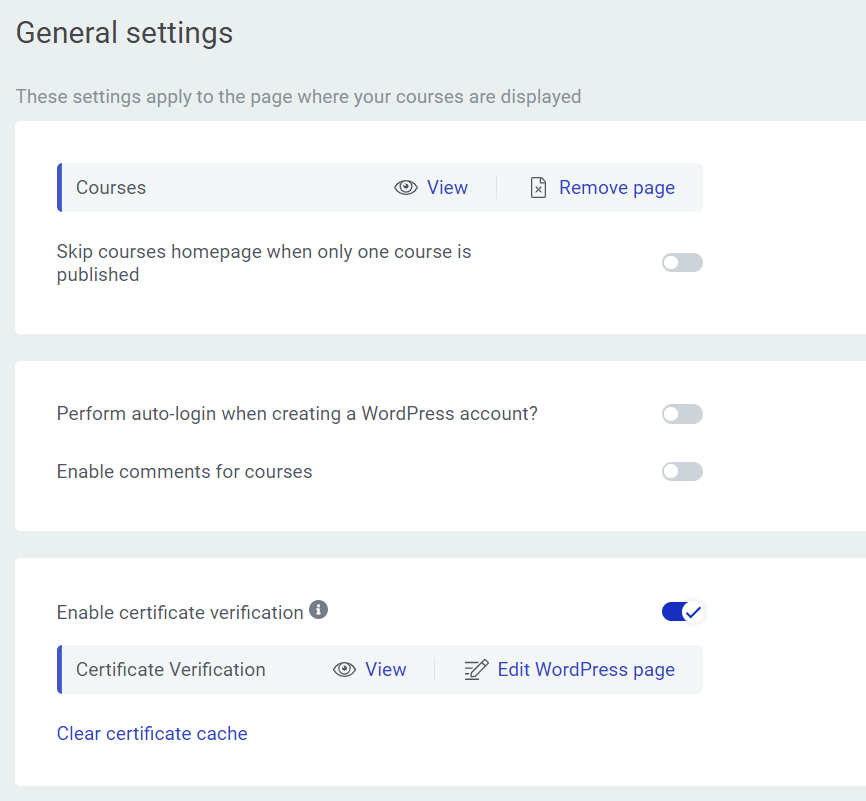The image size is (866, 801).
Task: Toggle skip courses homepage switch
Action: 682,263
